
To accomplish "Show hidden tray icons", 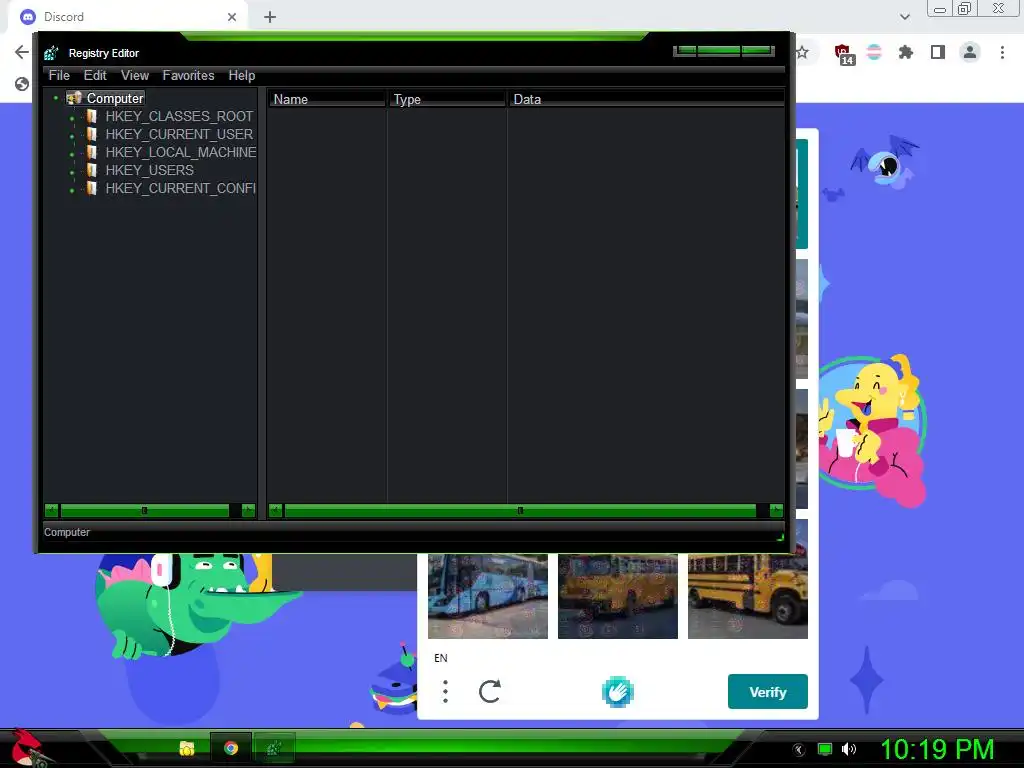I will coord(798,750).
